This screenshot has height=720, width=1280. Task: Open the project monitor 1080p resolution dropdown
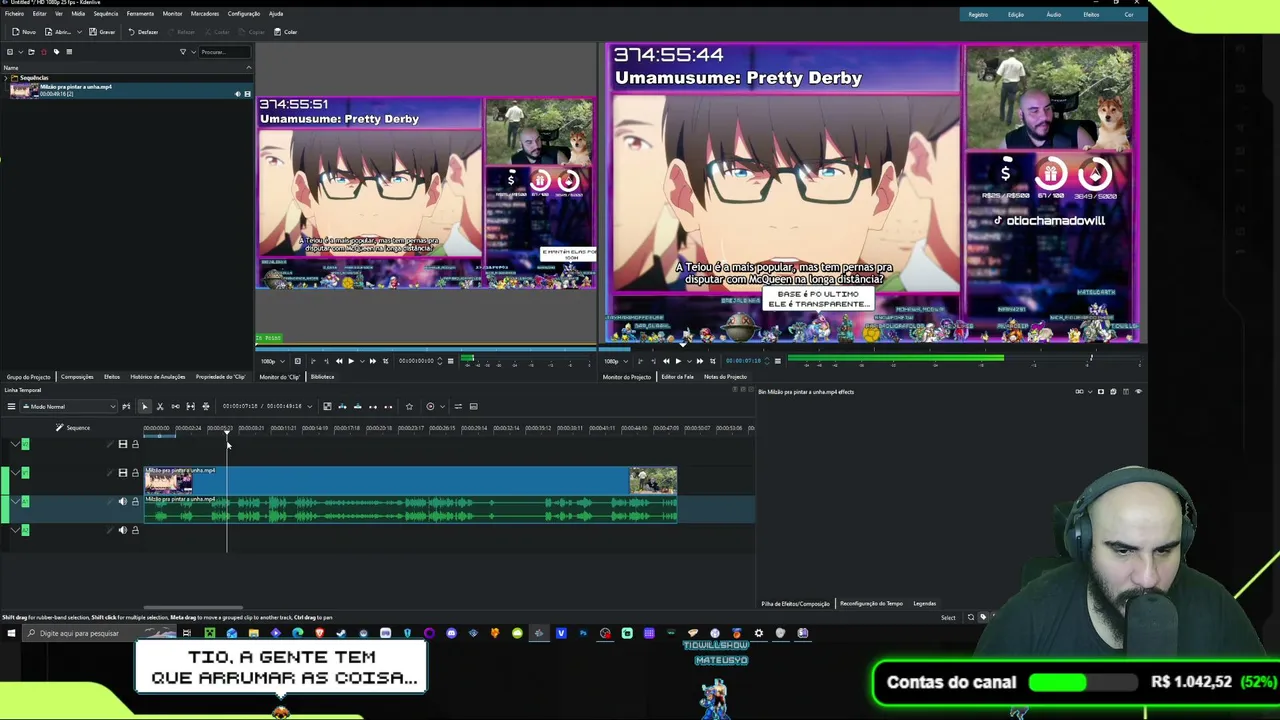pyautogui.click(x=614, y=361)
